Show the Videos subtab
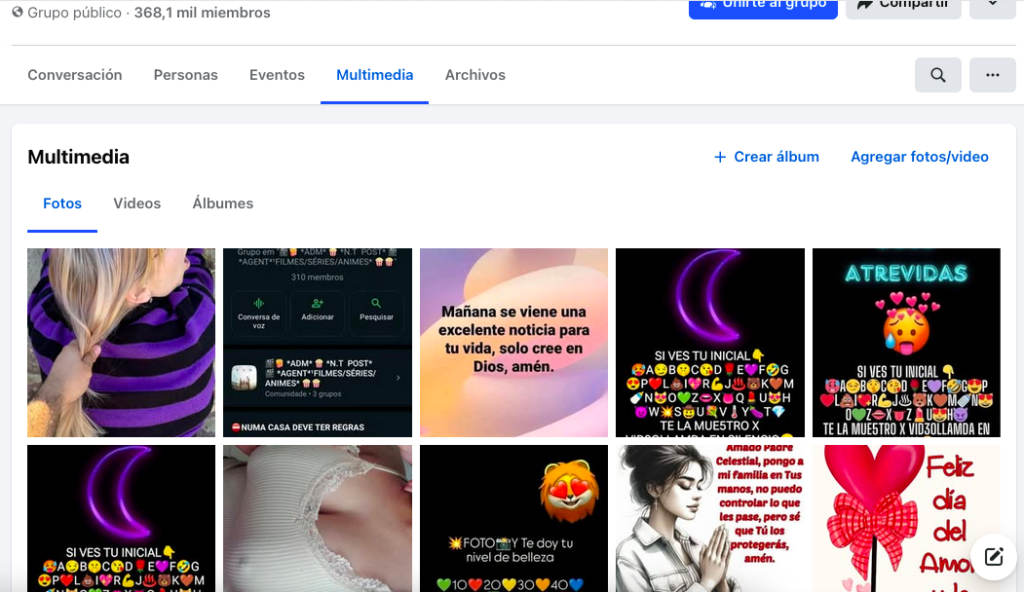 click(136, 203)
